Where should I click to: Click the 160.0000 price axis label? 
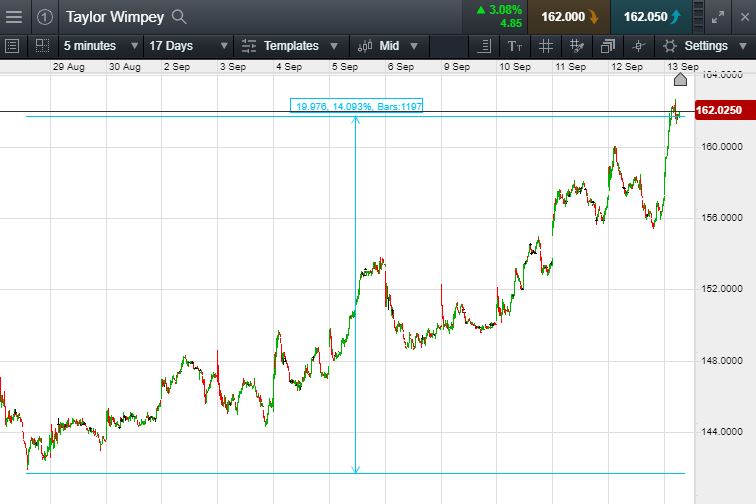coord(721,147)
